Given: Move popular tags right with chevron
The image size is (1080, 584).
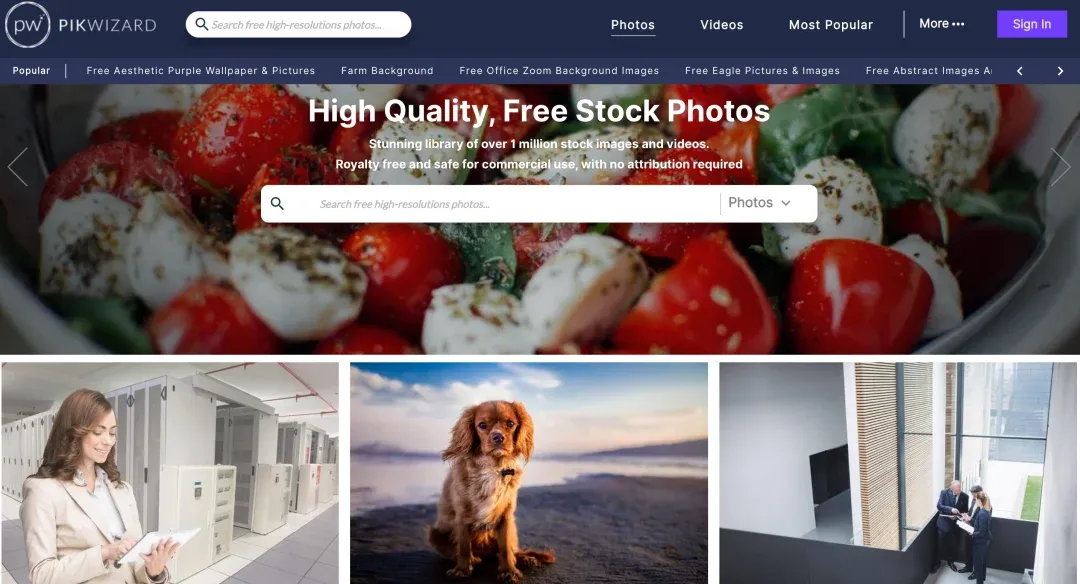Looking at the screenshot, I should coord(1060,71).
